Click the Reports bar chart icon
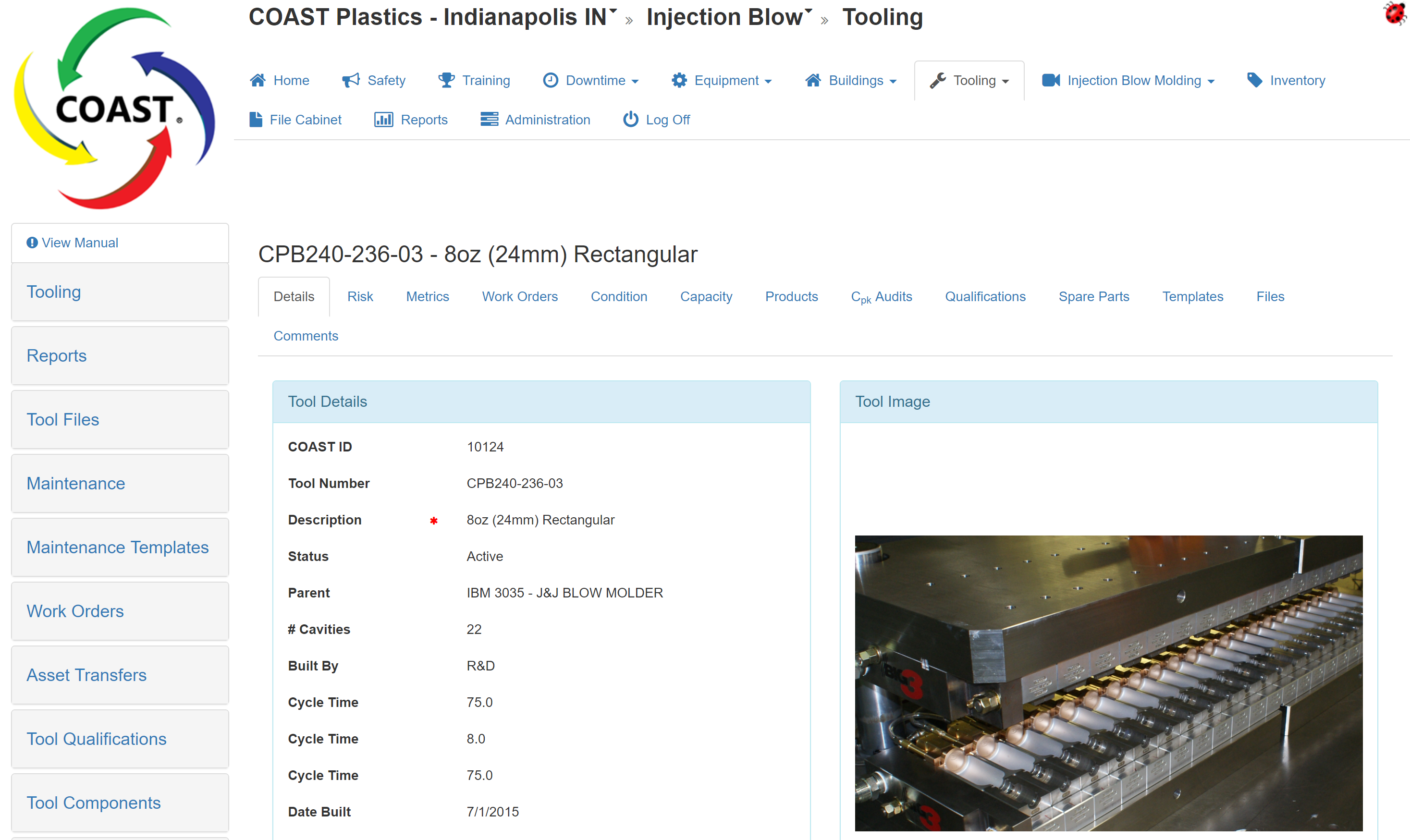 [x=383, y=120]
